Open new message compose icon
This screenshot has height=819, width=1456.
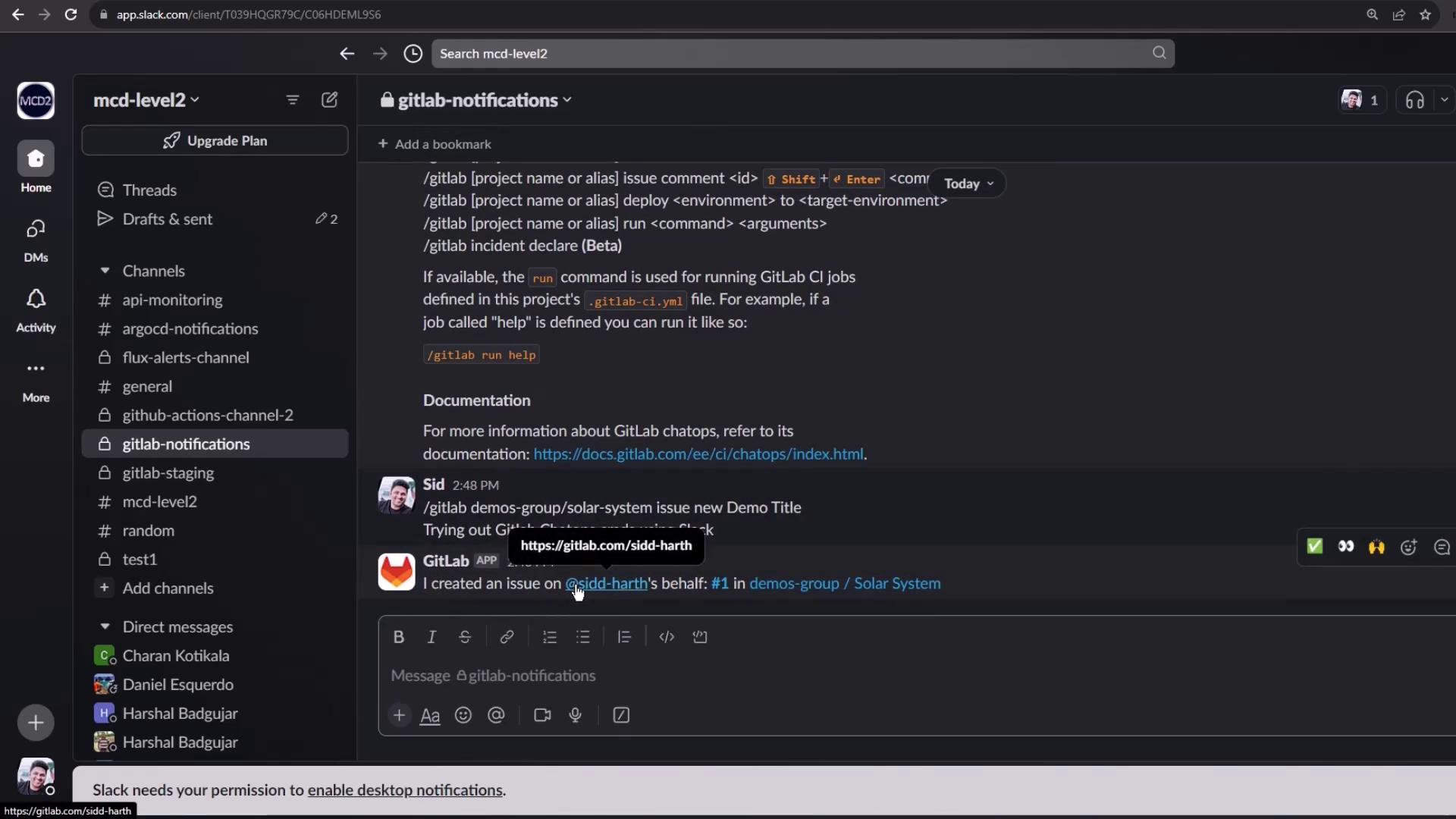[329, 100]
